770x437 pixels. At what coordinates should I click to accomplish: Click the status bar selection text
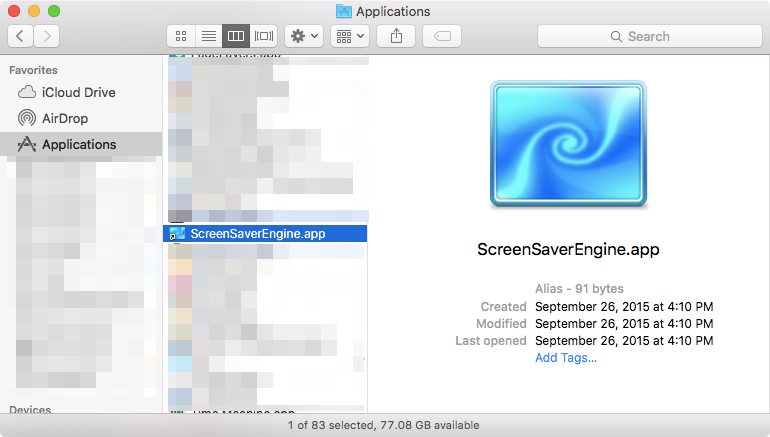click(384, 425)
